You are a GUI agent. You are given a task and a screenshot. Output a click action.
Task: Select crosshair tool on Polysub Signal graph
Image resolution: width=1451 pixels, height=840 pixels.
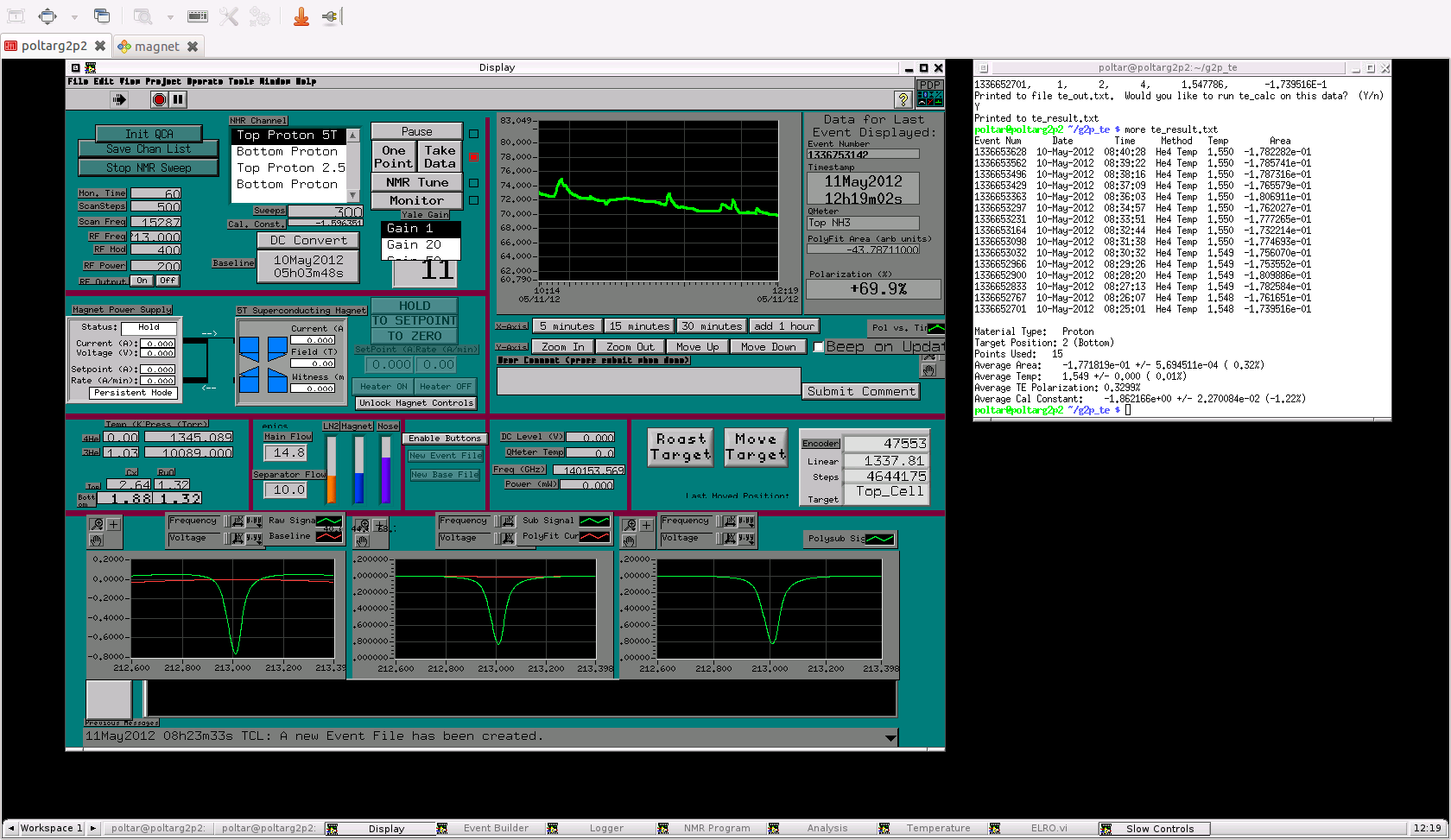click(x=646, y=525)
